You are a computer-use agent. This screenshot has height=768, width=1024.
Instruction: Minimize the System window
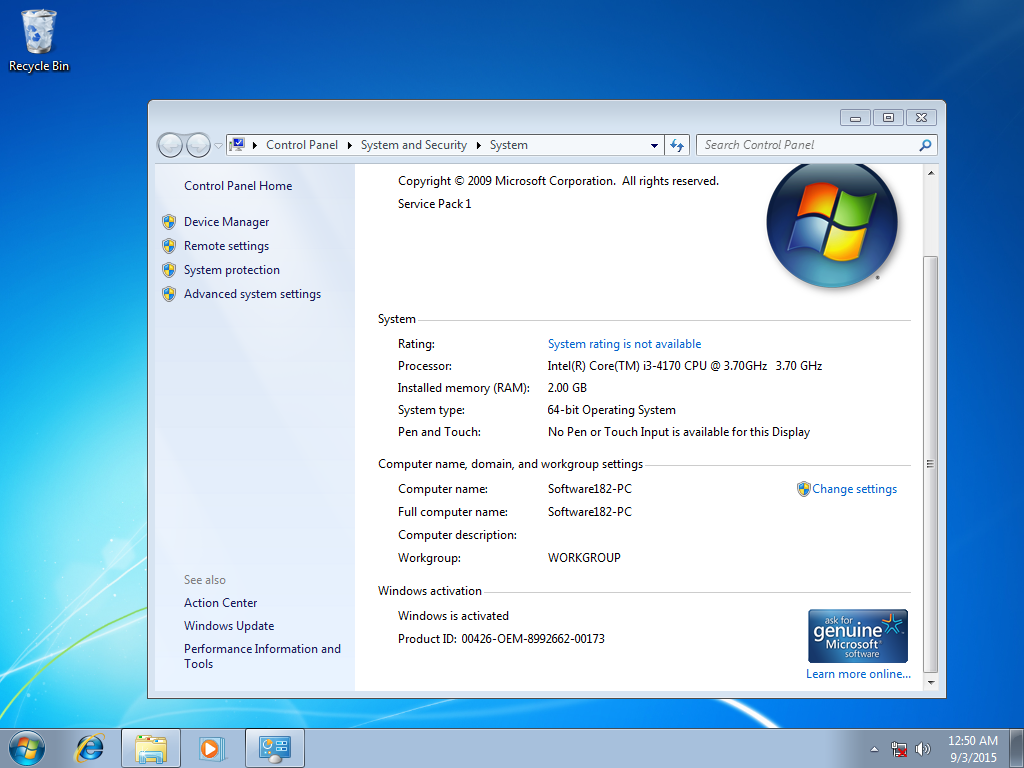point(856,118)
